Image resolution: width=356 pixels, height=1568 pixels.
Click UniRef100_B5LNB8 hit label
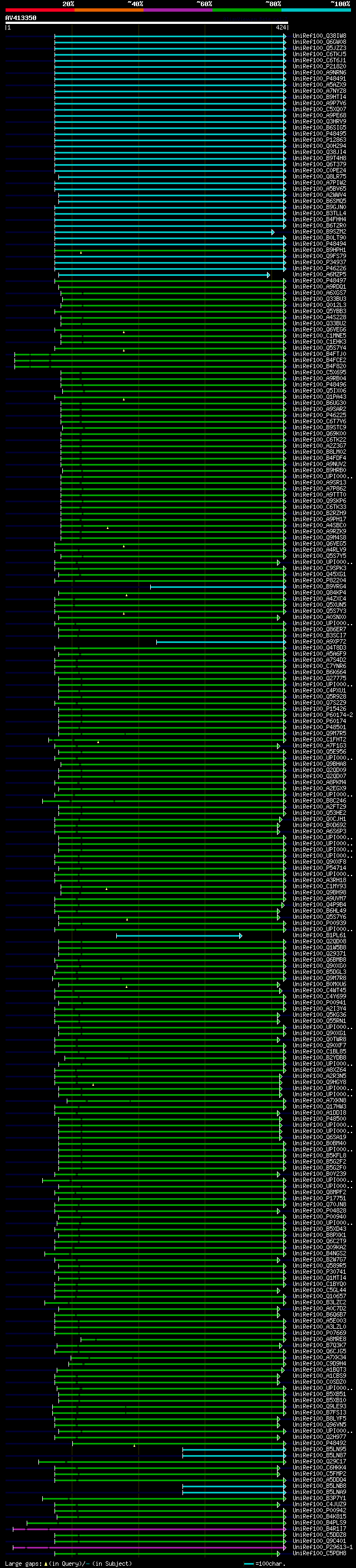click(319, 1486)
